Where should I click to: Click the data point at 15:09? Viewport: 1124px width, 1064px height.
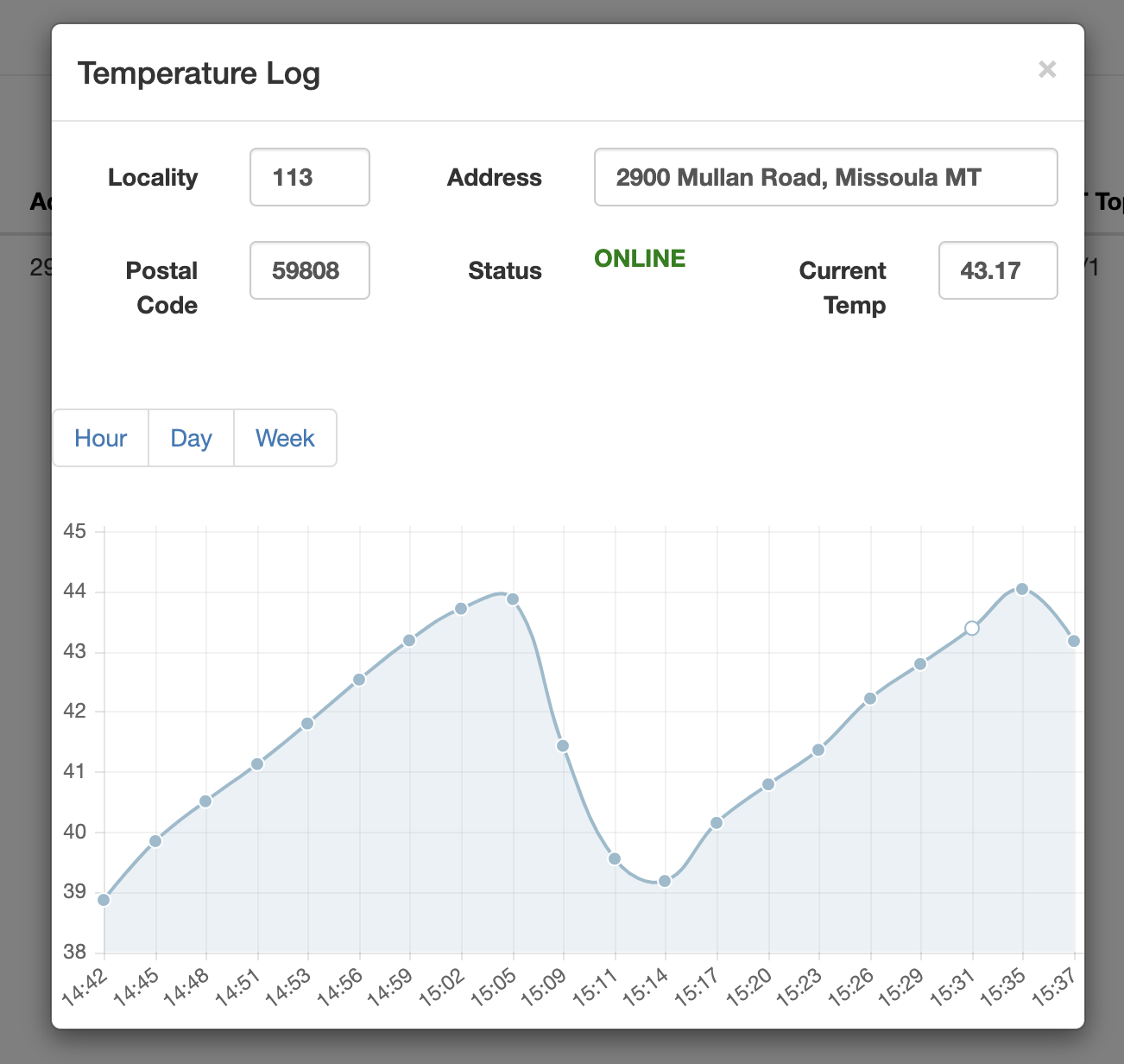pos(563,745)
